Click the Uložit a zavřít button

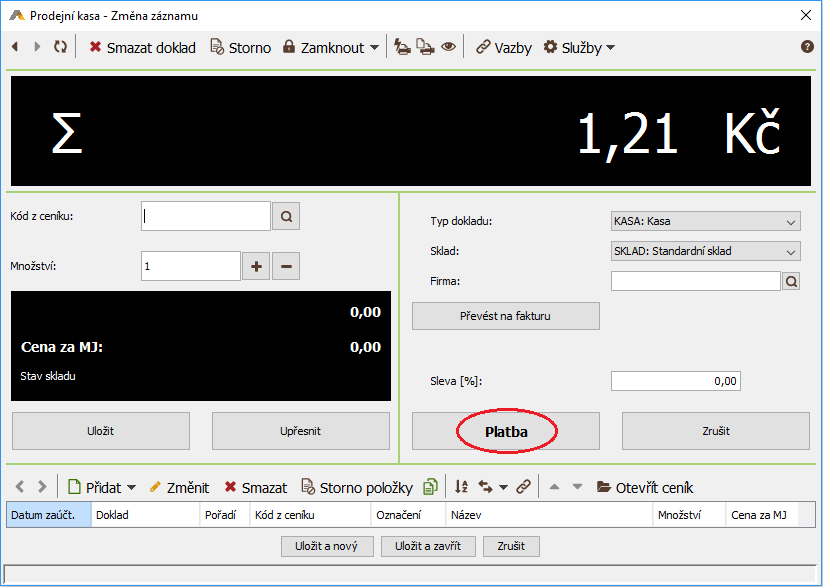tap(428, 546)
